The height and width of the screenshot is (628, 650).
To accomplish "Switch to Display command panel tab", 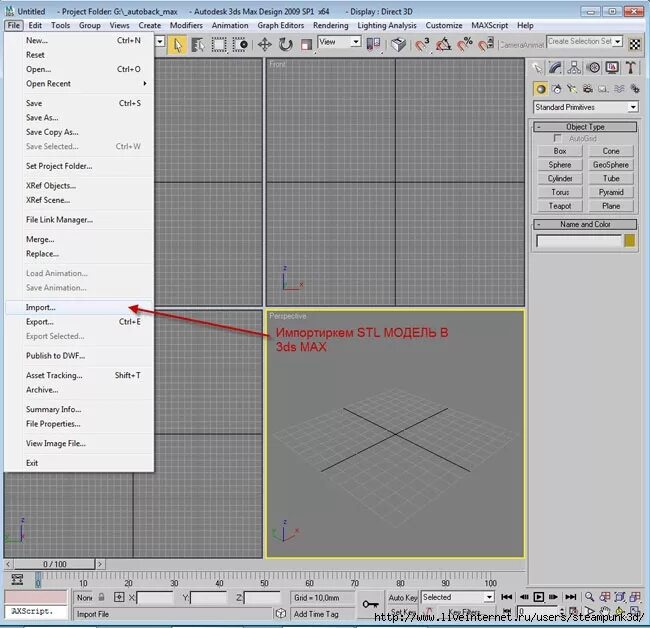I will coord(612,68).
